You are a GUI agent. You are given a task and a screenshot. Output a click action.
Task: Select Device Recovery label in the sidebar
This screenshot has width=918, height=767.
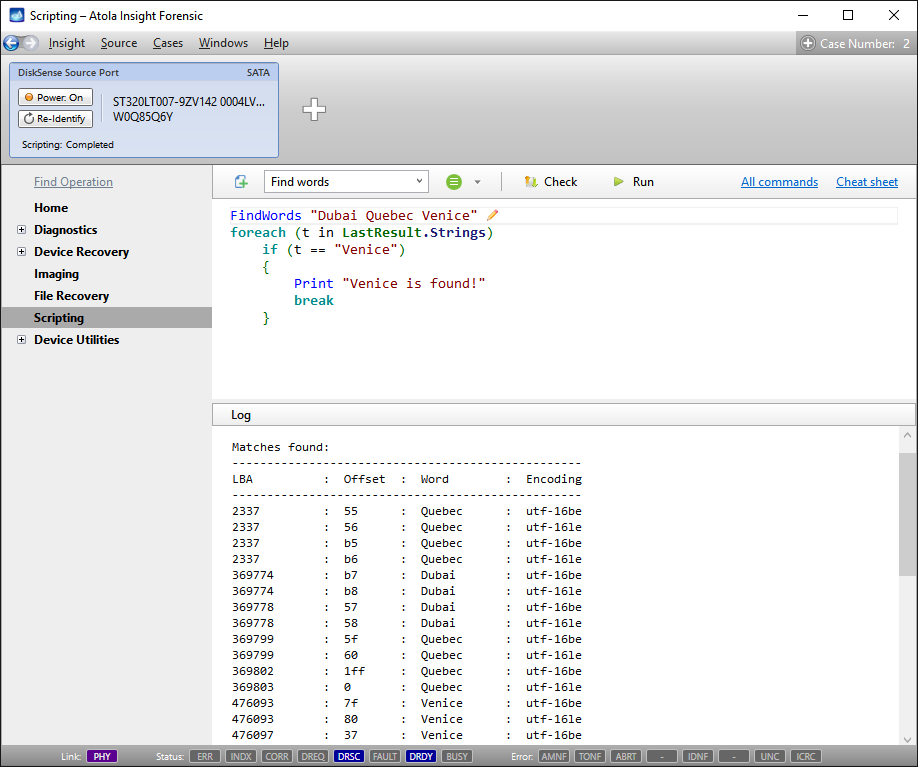pyautogui.click(x=81, y=252)
